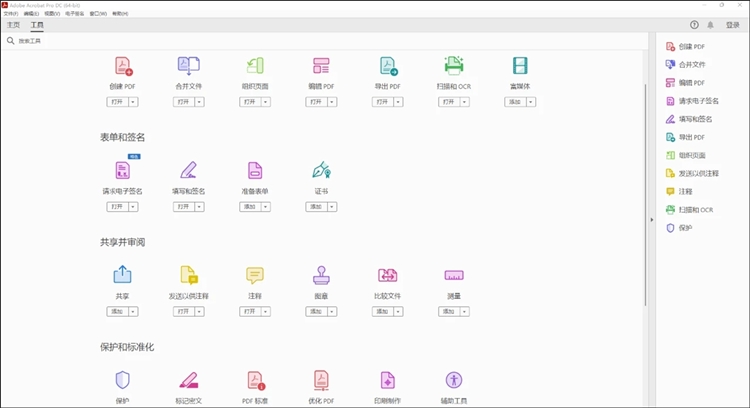
Task: Expand the dropdown arrow under 编辑 PDF
Action: (x=332, y=102)
